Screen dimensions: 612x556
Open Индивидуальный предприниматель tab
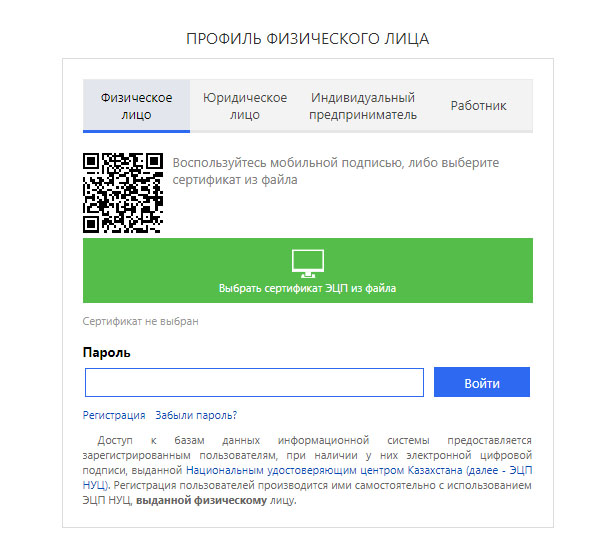363,106
